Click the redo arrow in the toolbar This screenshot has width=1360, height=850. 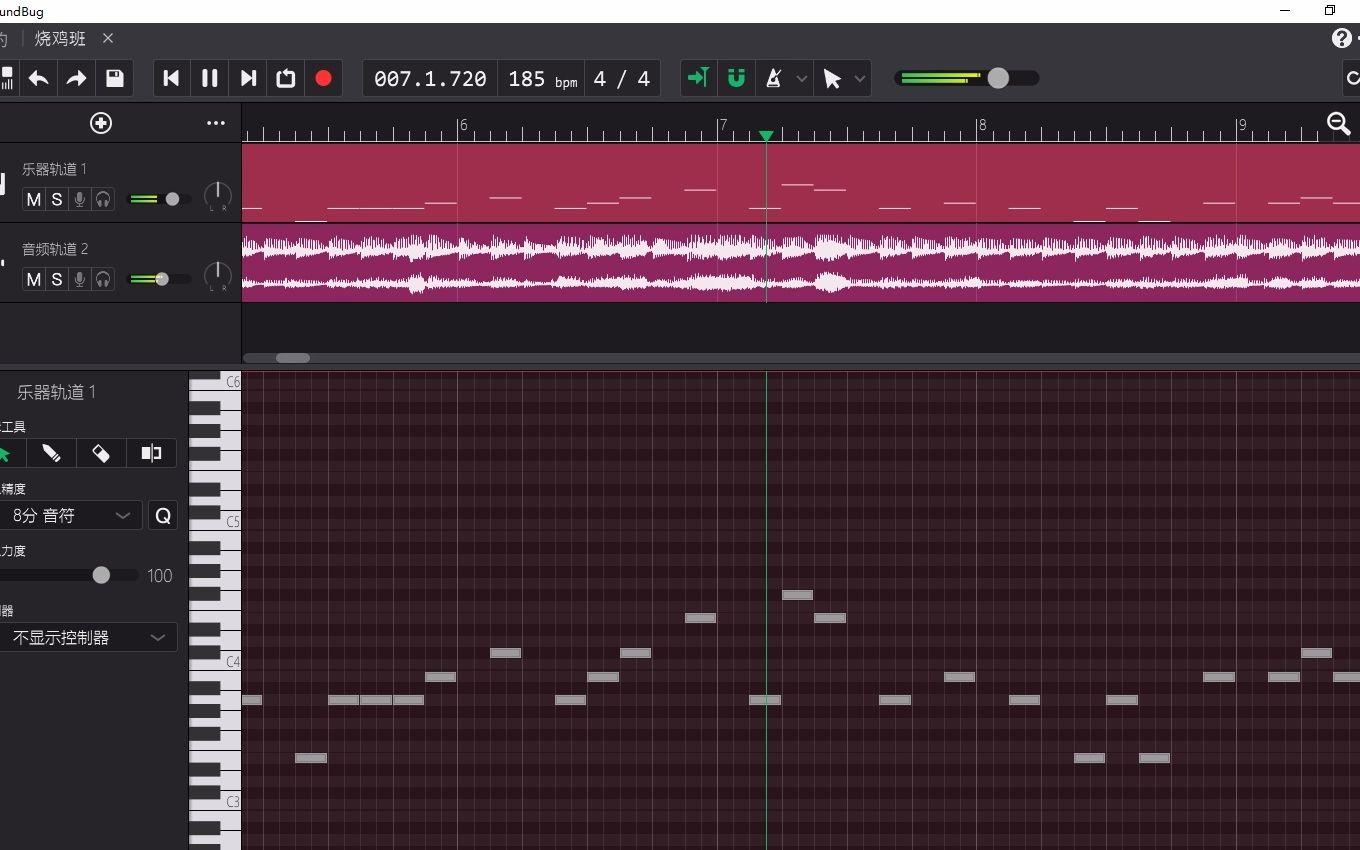76,78
